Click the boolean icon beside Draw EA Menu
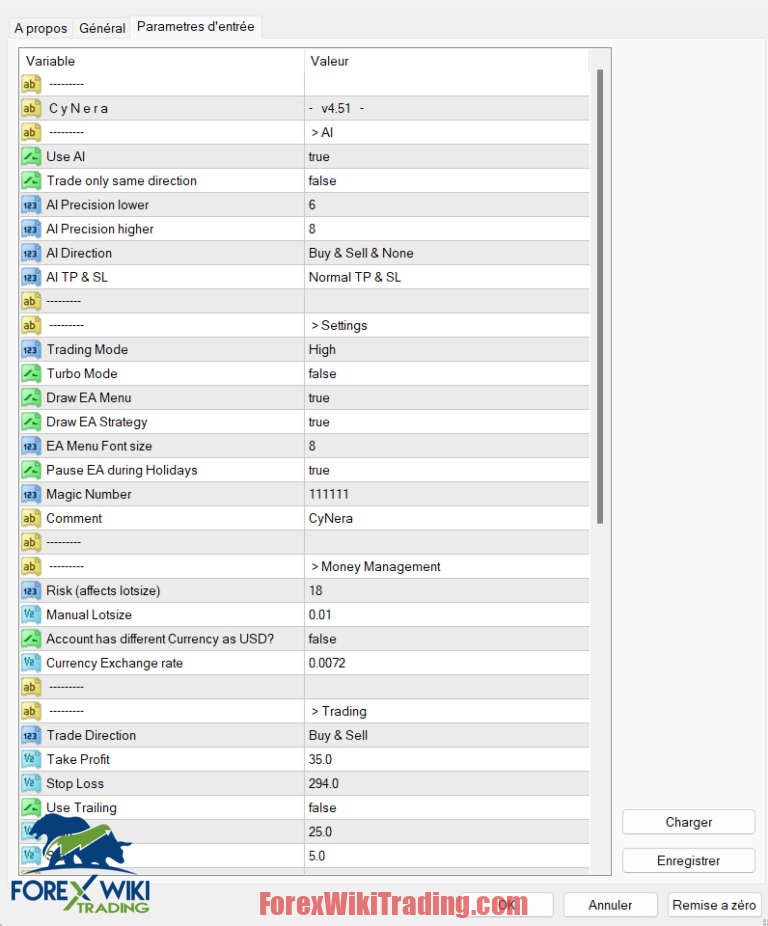Image resolution: width=768 pixels, height=926 pixels. (x=31, y=398)
